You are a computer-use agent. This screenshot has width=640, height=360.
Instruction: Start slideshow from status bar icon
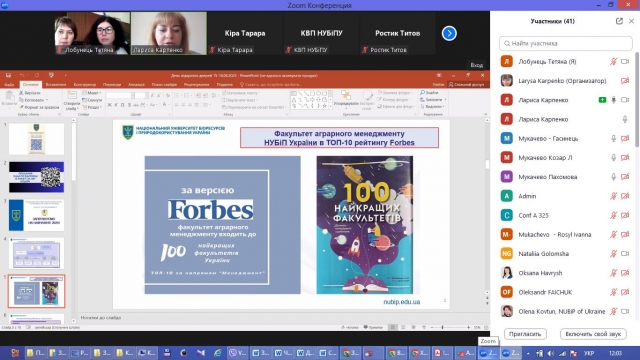[x=424, y=327]
